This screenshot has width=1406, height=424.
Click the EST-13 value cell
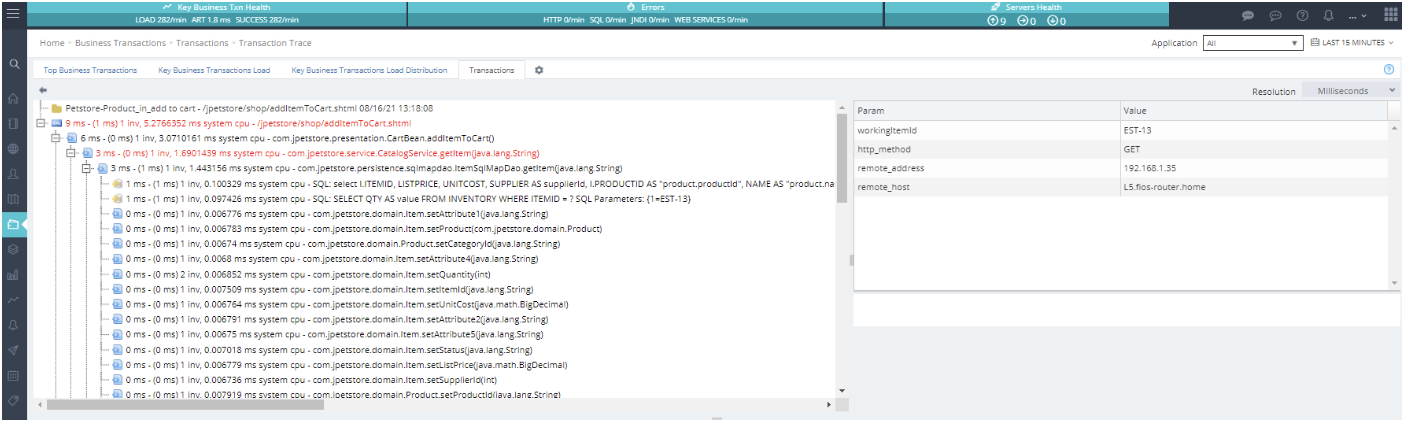click(1254, 130)
